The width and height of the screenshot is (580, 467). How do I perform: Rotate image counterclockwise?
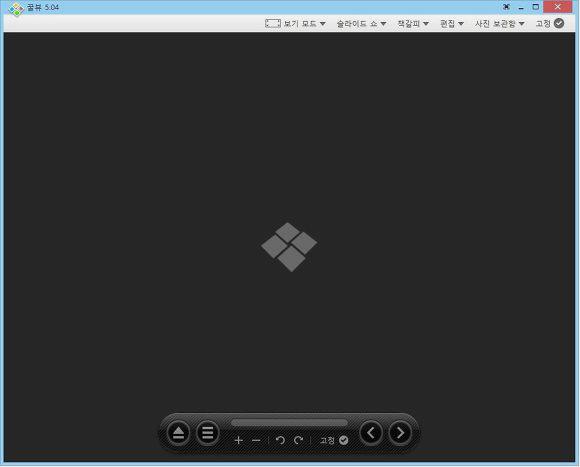coord(280,440)
